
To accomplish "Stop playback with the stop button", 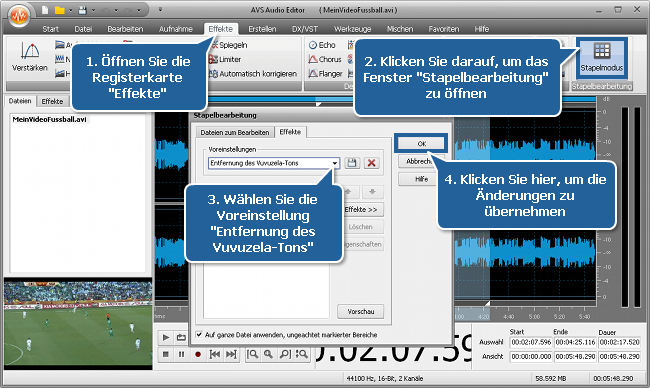I will [166, 354].
